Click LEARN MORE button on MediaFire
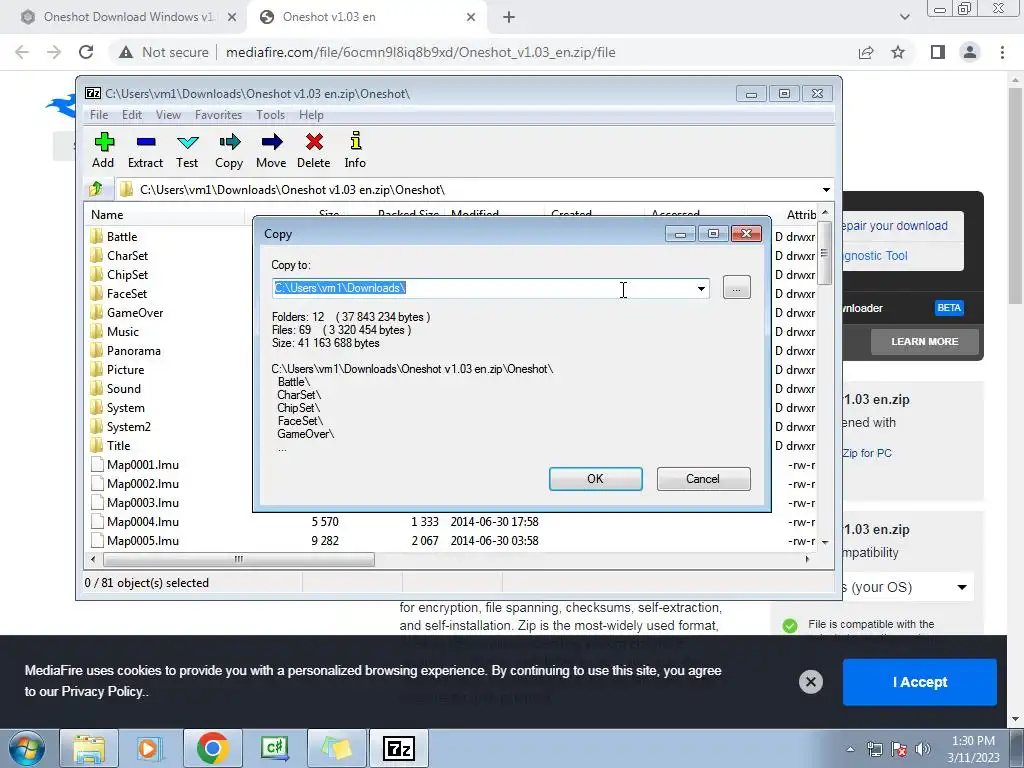Viewport: 1024px width, 768px height. click(924, 342)
